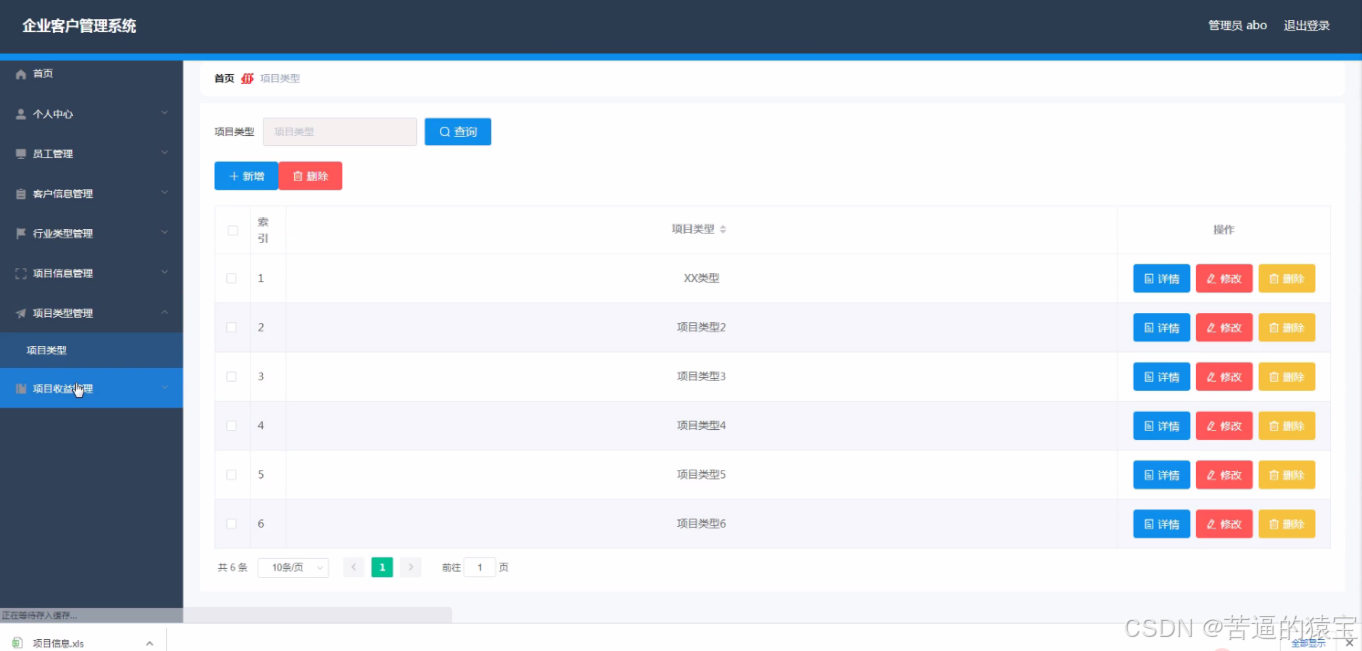Open the 10条/页 page-size dropdown
Viewport: 1362px width, 651px height.
coord(293,568)
